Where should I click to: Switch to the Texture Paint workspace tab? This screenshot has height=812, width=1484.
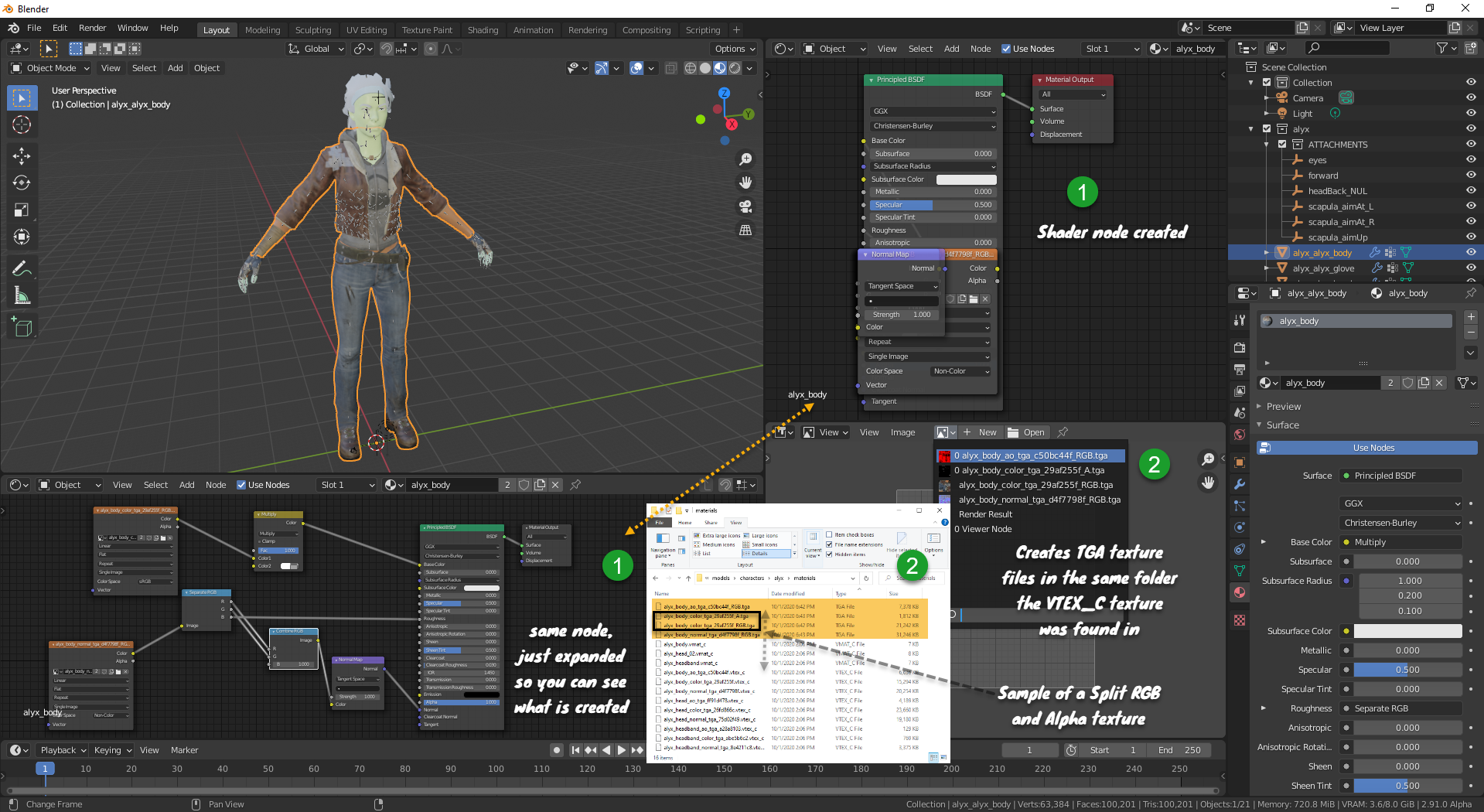pos(427,30)
